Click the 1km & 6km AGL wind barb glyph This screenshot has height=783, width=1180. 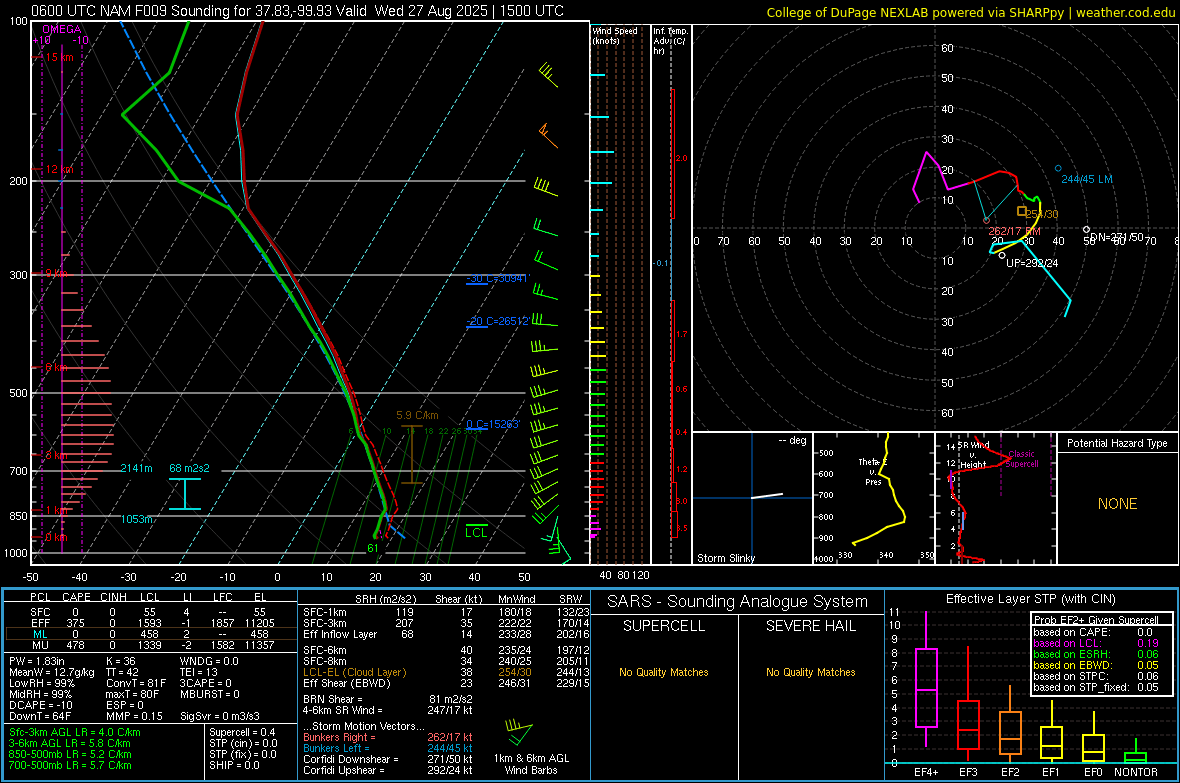click(519, 732)
